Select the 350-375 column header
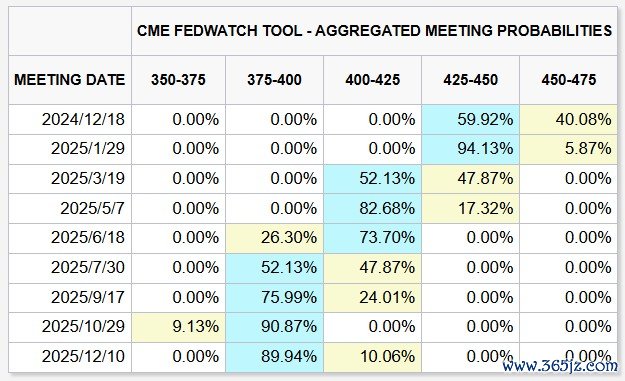 [x=178, y=80]
